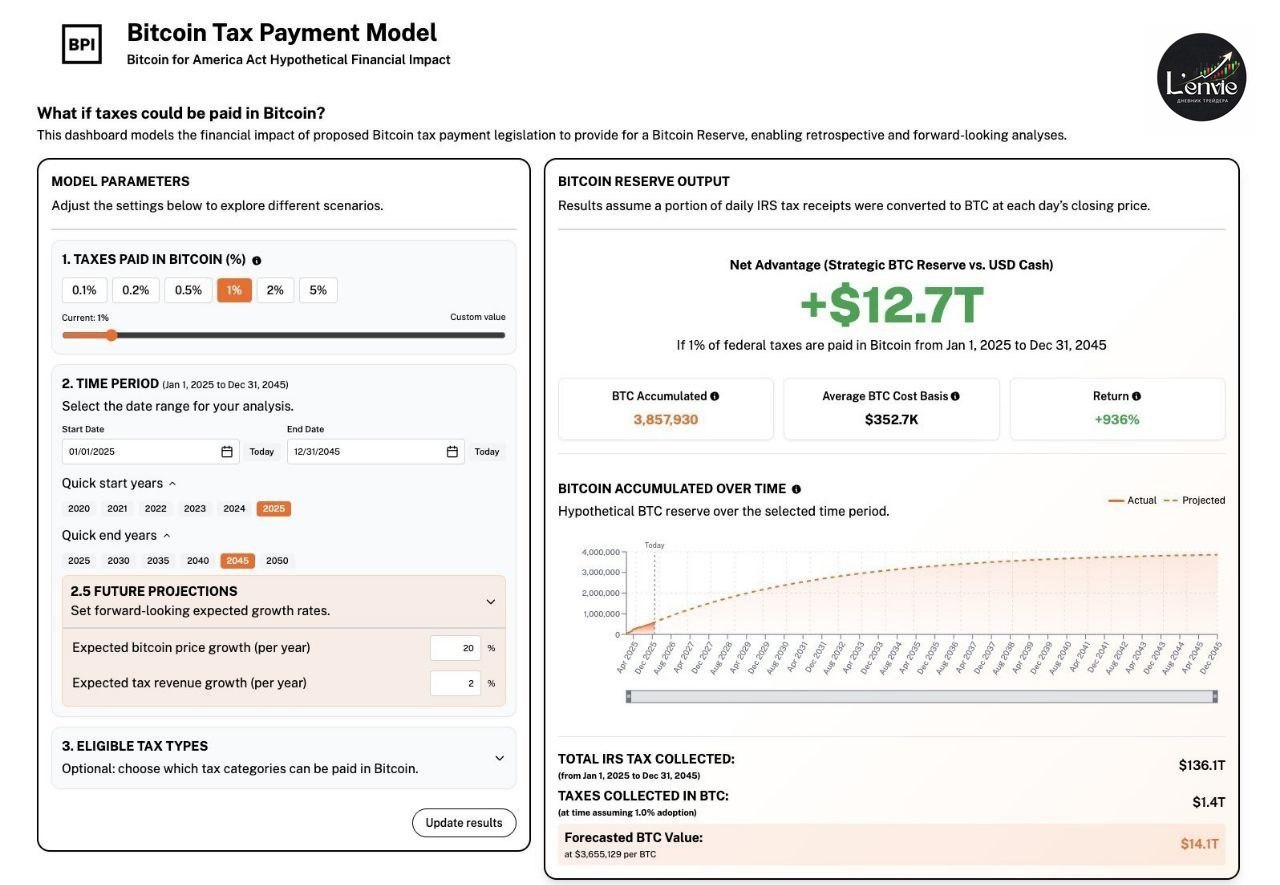Image resolution: width=1280 pixels, height=885 pixels.
Task: Click the BPI logo icon
Action: tap(82, 44)
